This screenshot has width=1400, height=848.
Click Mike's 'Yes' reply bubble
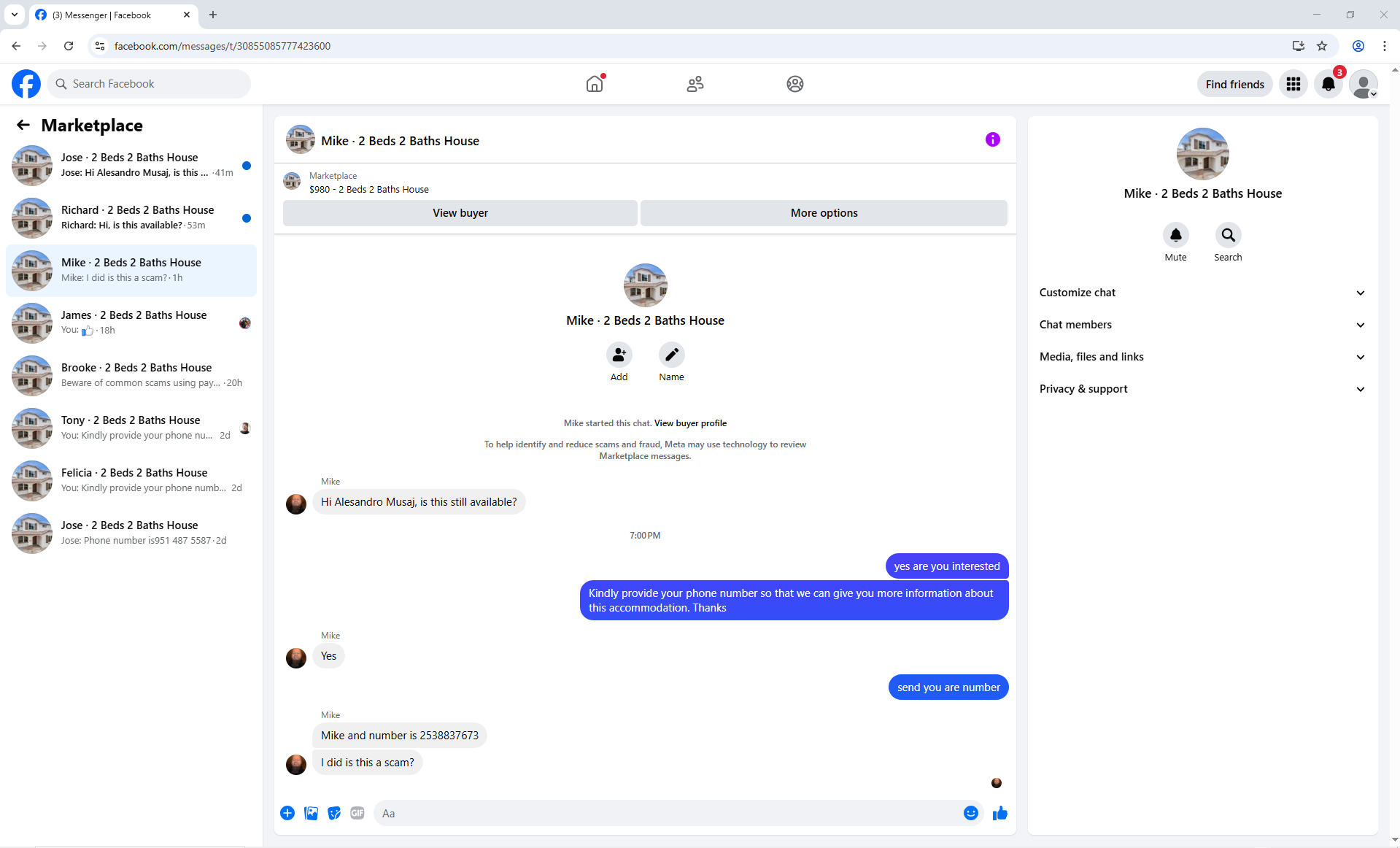click(329, 656)
